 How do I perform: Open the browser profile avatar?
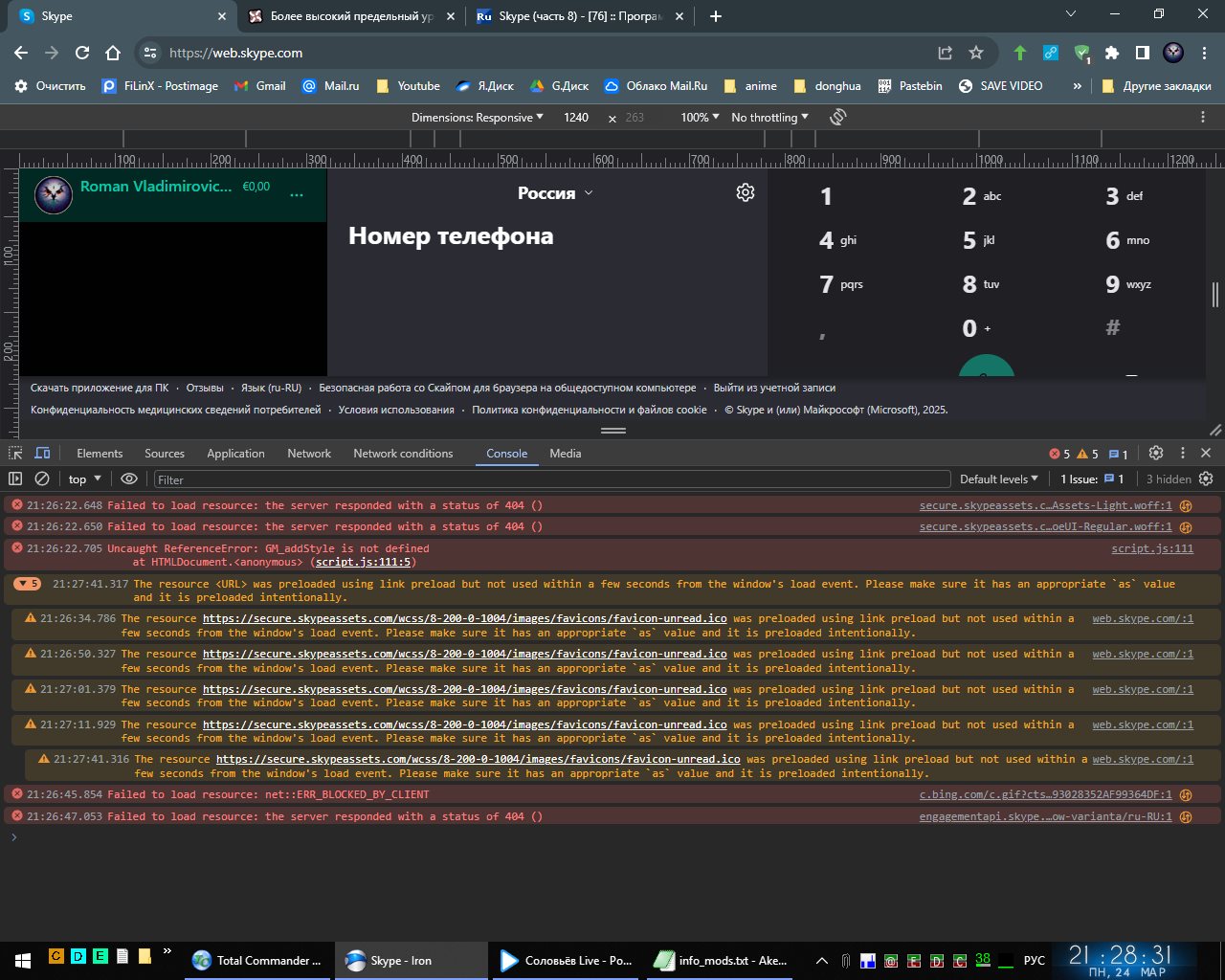pyautogui.click(x=1173, y=53)
